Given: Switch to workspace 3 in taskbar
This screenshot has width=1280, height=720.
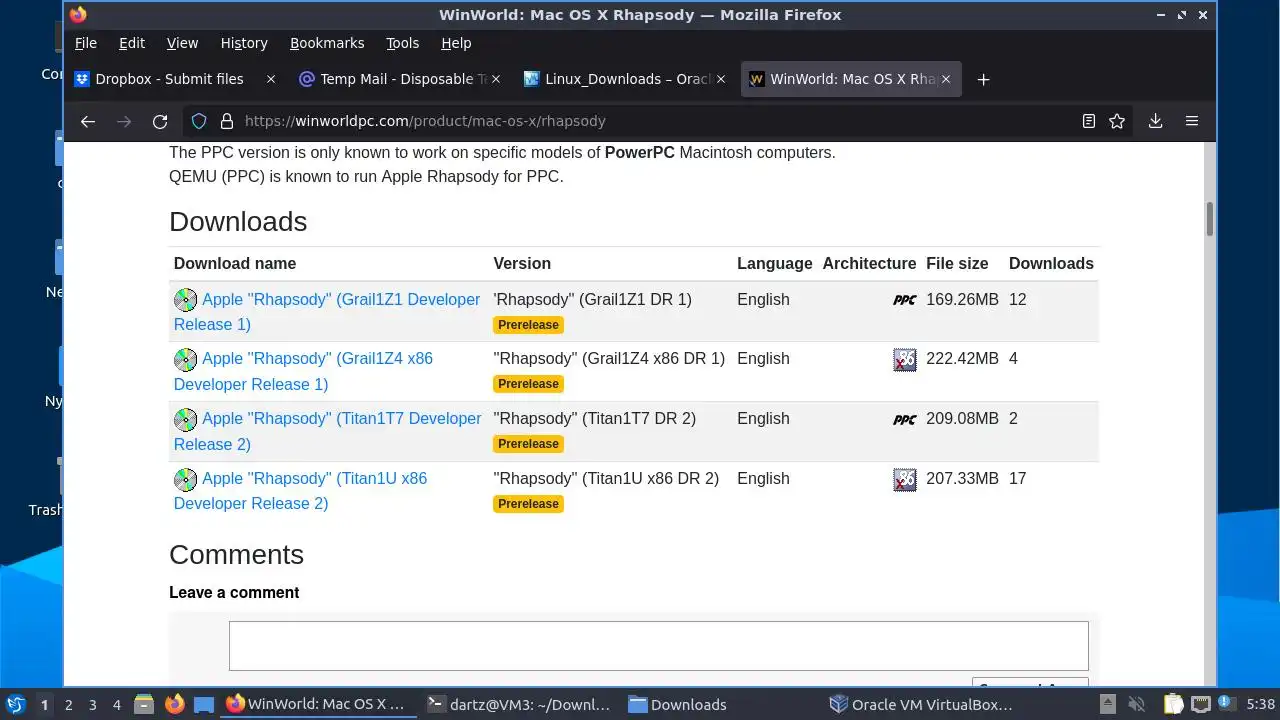Looking at the screenshot, I should [x=92, y=705].
